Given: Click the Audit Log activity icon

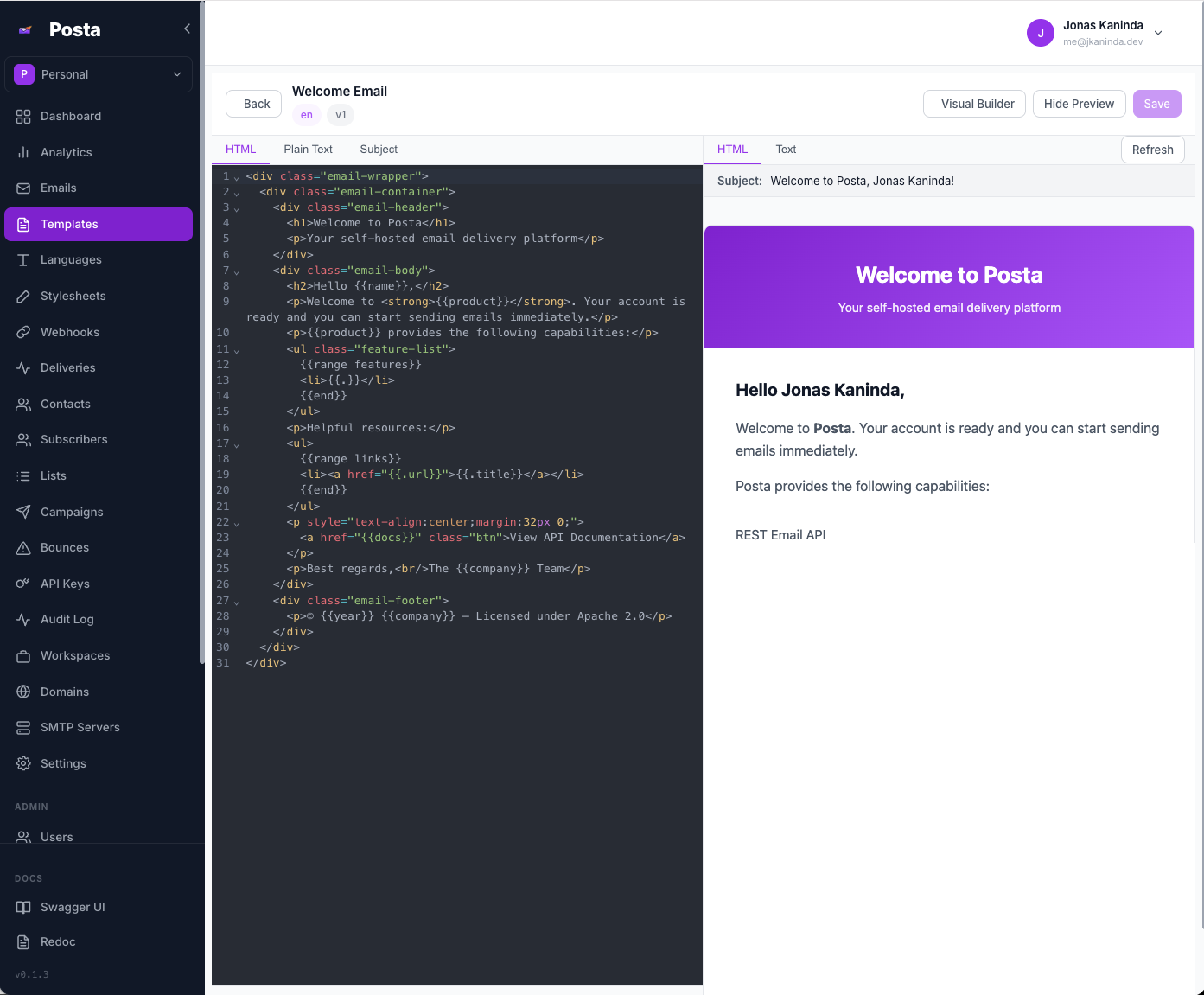Looking at the screenshot, I should (x=23, y=620).
